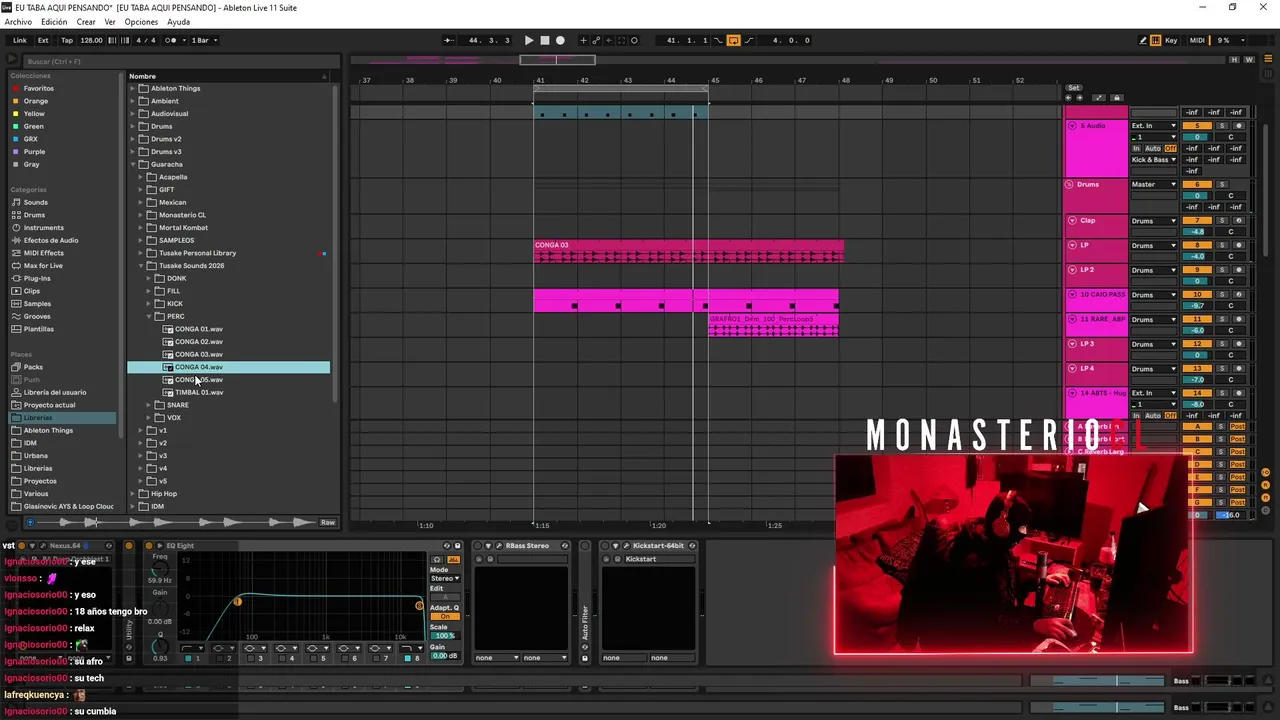This screenshot has width=1280, height=720.
Task: Open the Grooves category
Action: tap(37, 316)
